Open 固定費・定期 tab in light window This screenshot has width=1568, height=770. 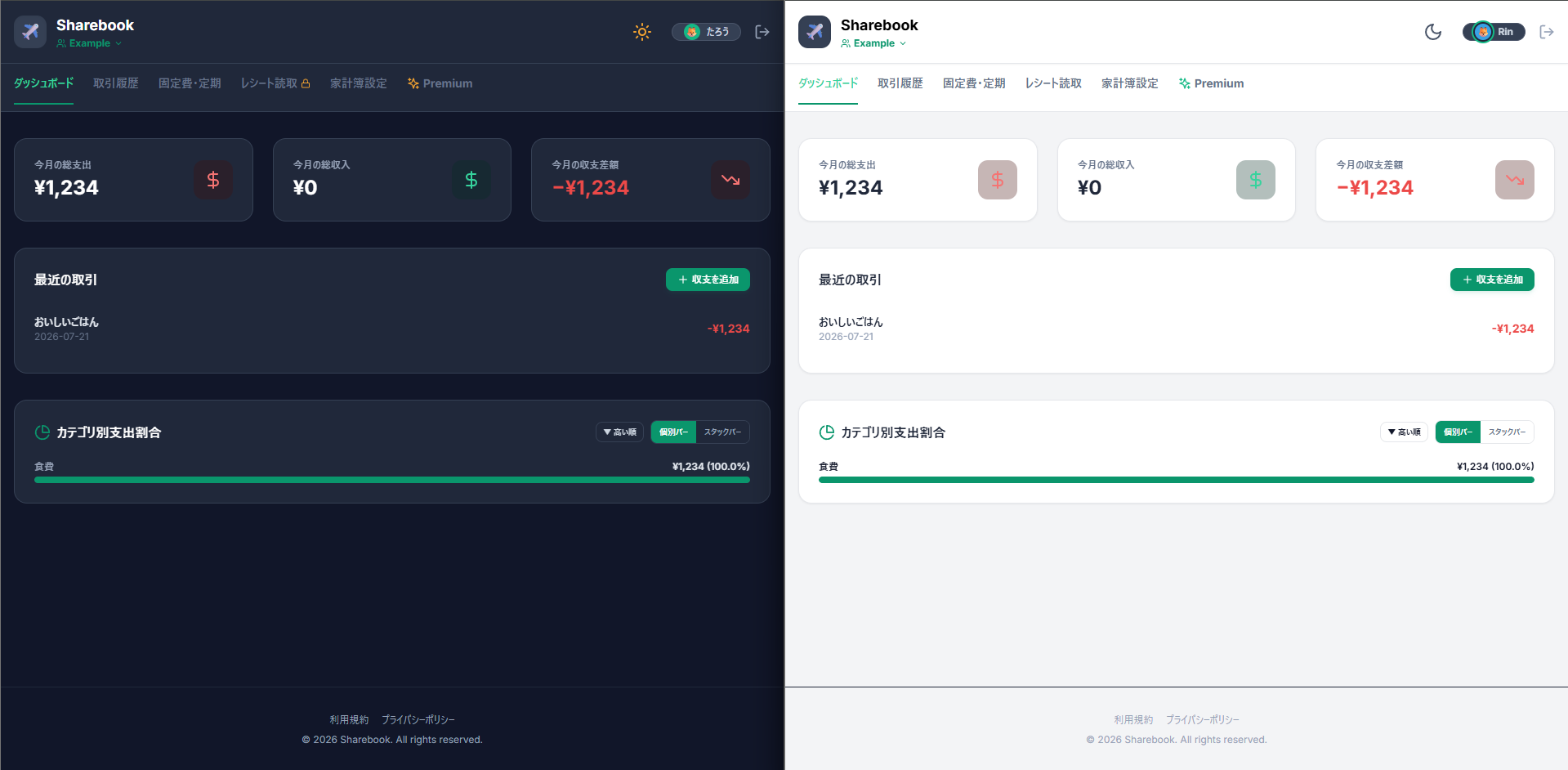(x=974, y=83)
